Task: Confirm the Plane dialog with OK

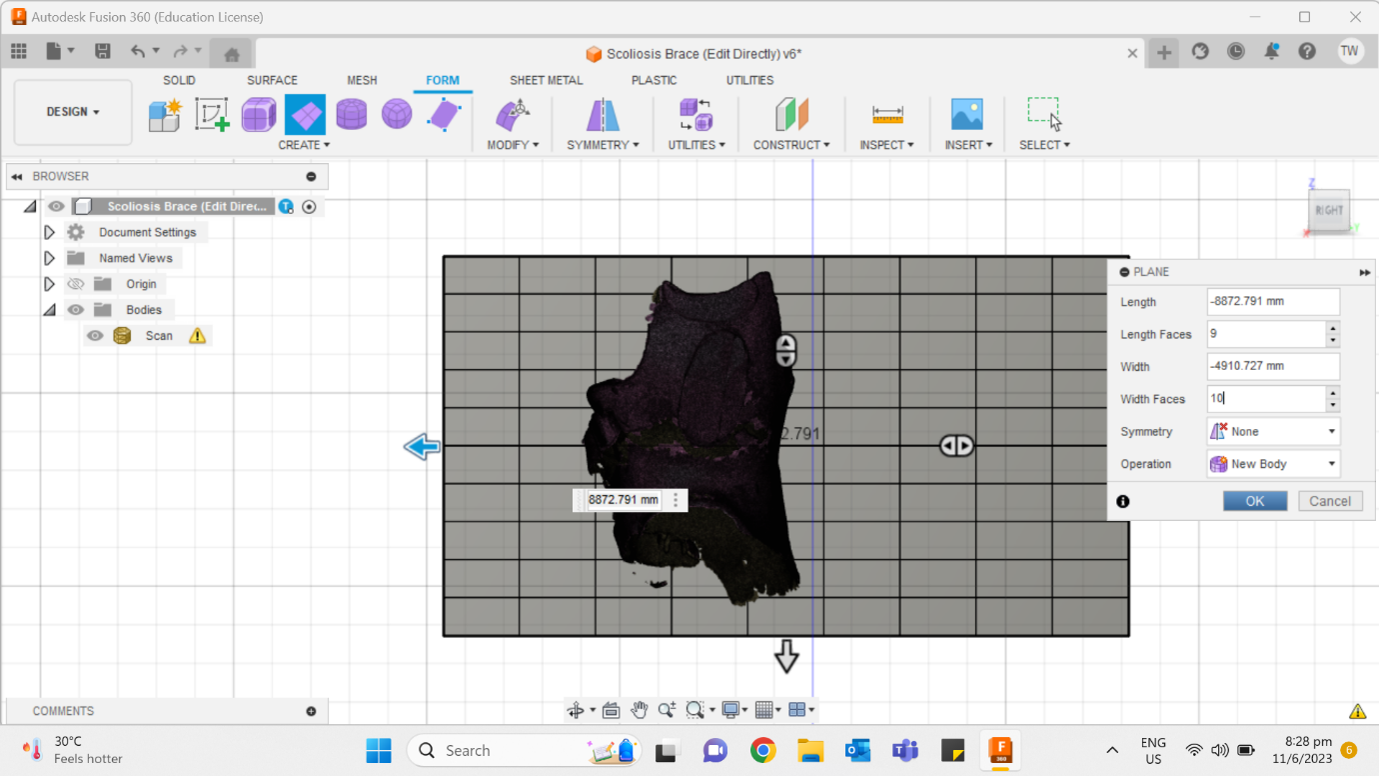Action: pos(1255,502)
